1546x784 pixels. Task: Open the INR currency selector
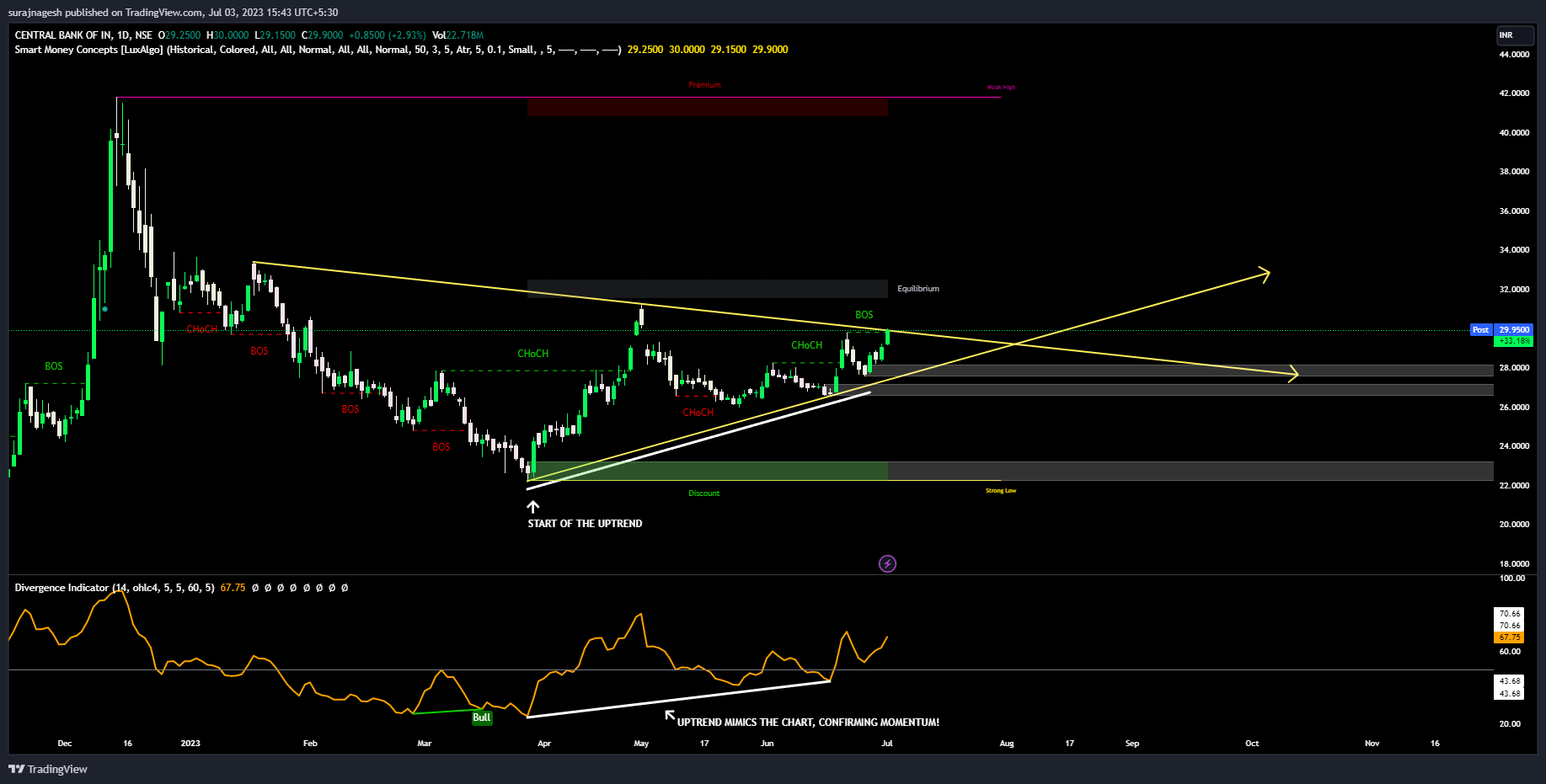tap(1515, 35)
